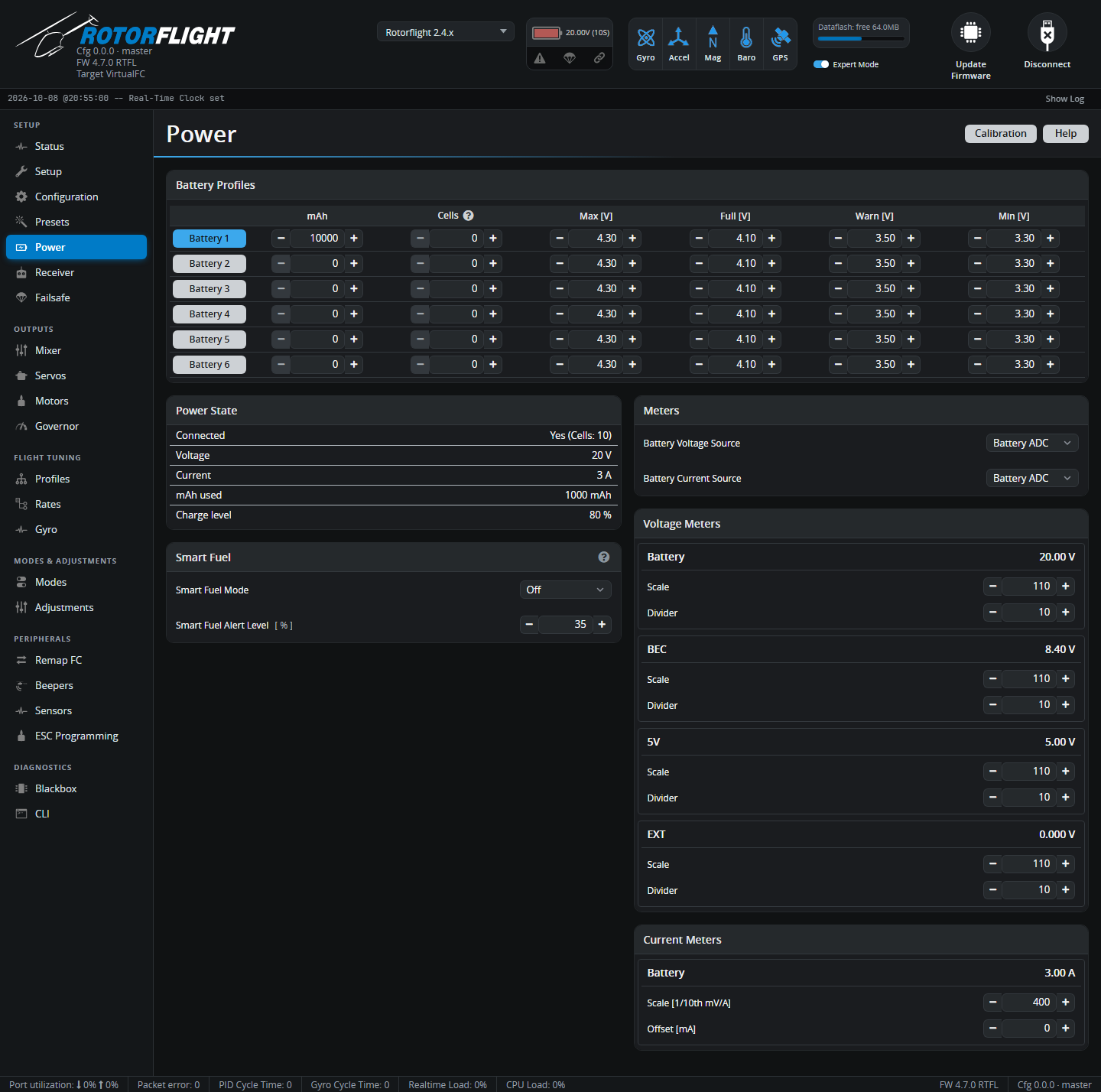
Task: Open the Smart Fuel help icon
Action: point(604,557)
